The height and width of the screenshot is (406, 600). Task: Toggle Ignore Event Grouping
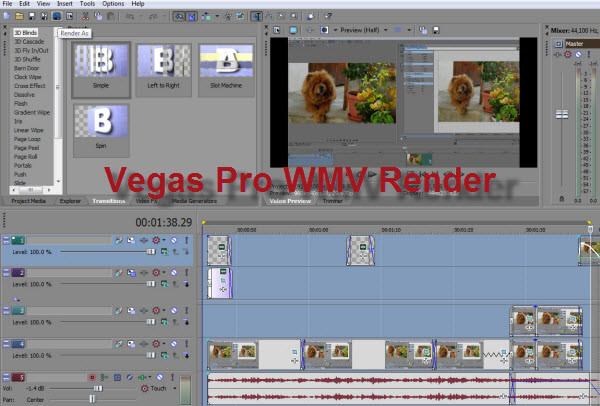pyautogui.click(x=241, y=16)
